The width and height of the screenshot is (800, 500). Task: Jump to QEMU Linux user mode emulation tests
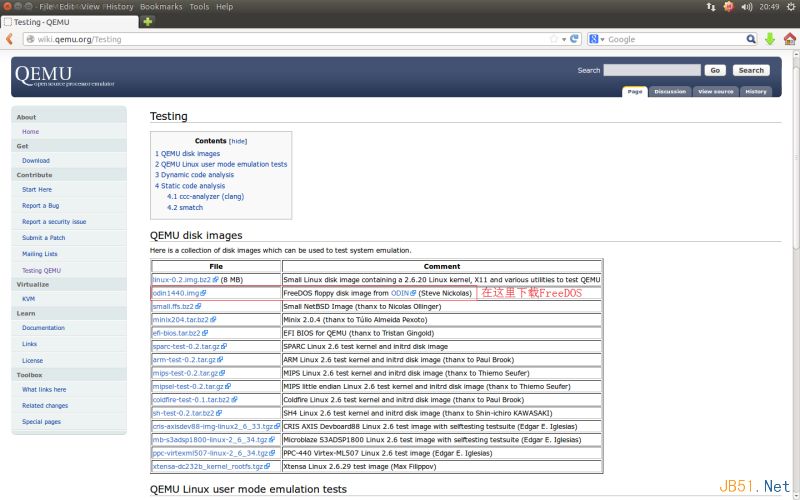tap(221, 164)
